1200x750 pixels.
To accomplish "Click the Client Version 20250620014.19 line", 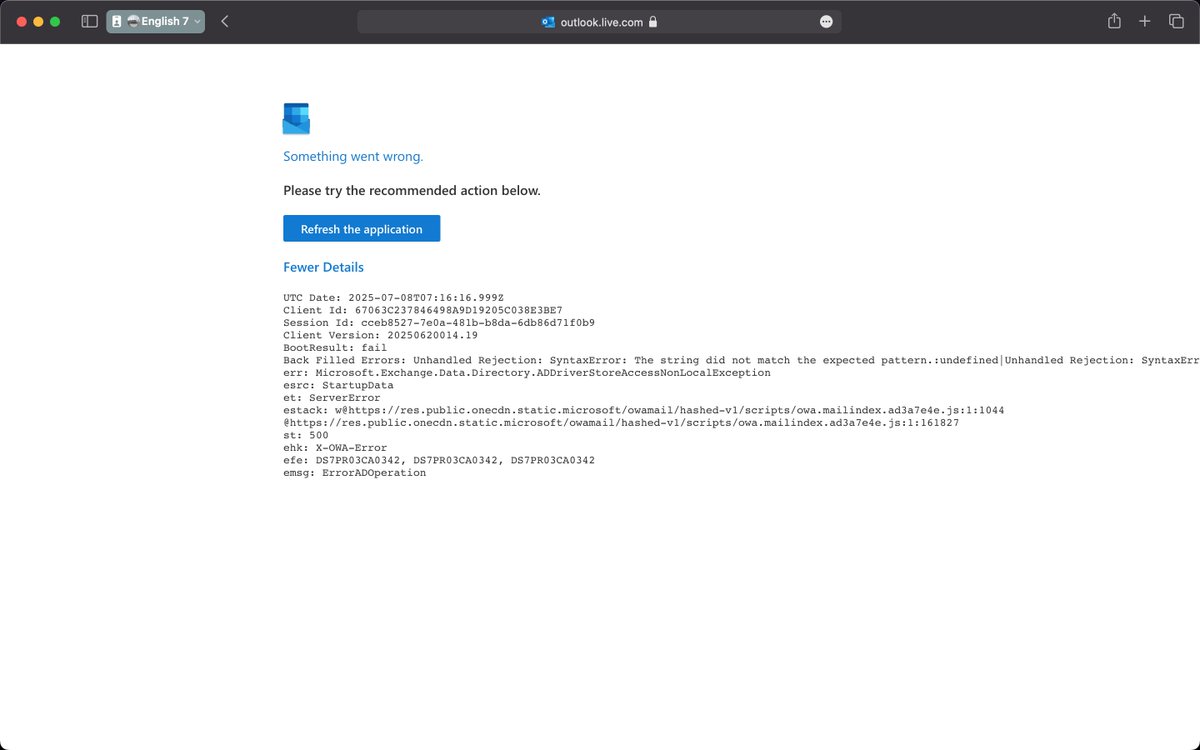I will pos(380,335).
